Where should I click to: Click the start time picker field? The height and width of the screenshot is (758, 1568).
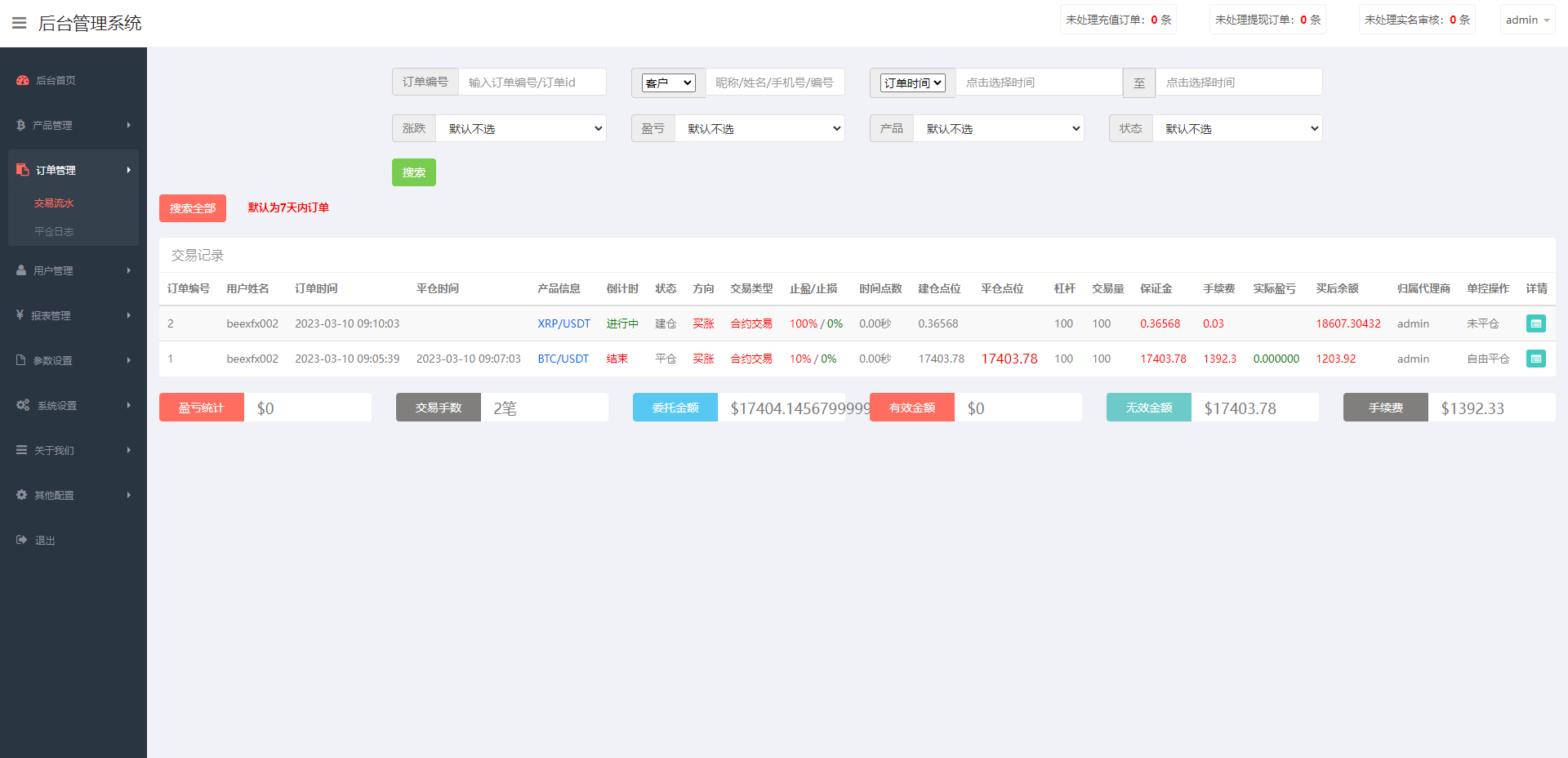(1039, 82)
